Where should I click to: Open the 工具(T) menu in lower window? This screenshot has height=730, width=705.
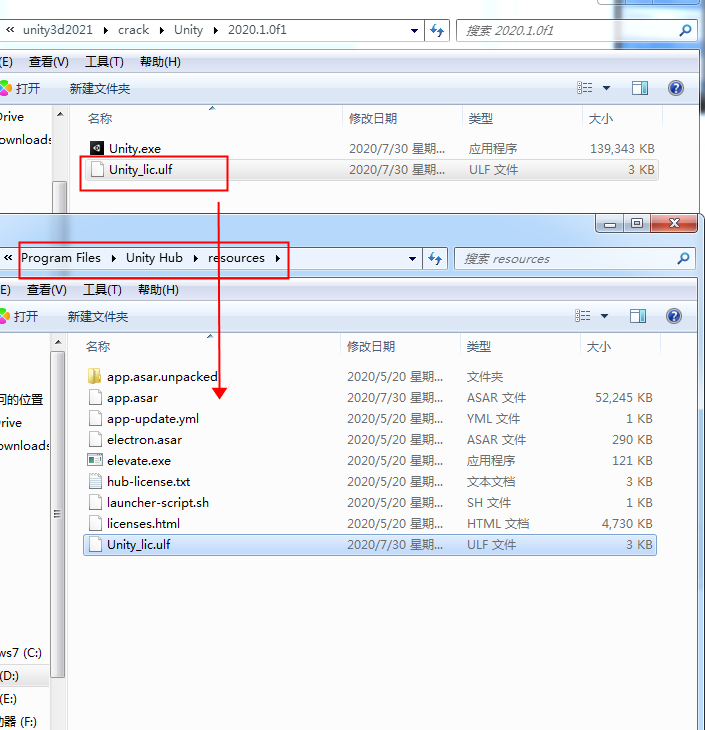102,290
